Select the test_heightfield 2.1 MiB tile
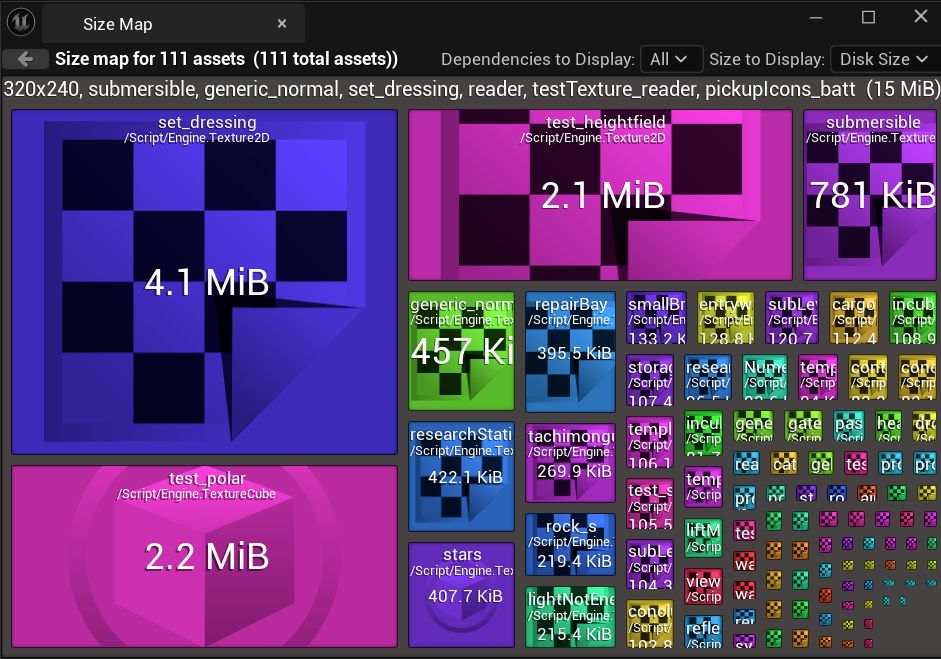The image size is (941, 659). point(601,195)
